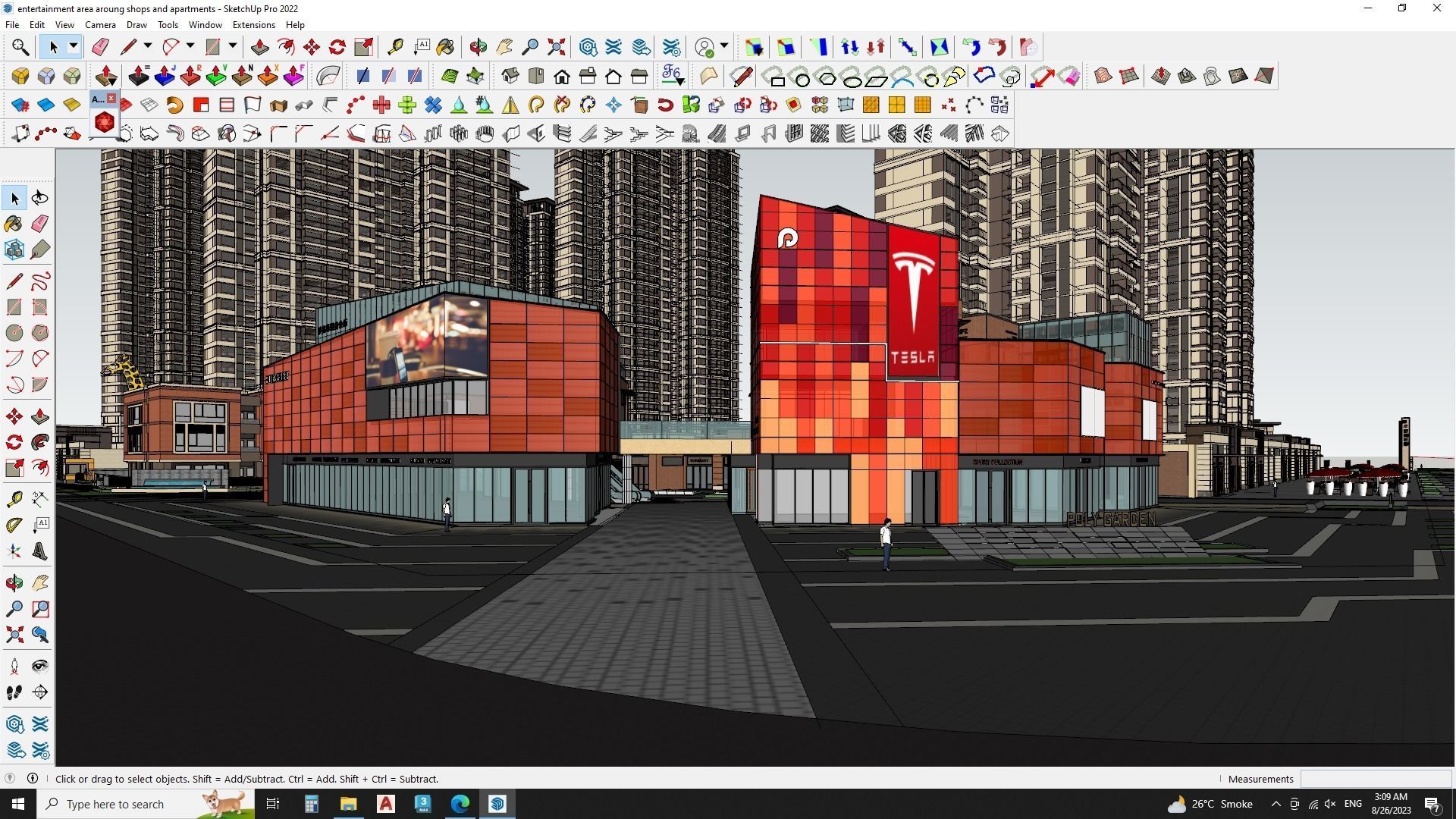Open the Draw menu
This screenshot has width=1456, height=819.
click(x=136, y=25)
